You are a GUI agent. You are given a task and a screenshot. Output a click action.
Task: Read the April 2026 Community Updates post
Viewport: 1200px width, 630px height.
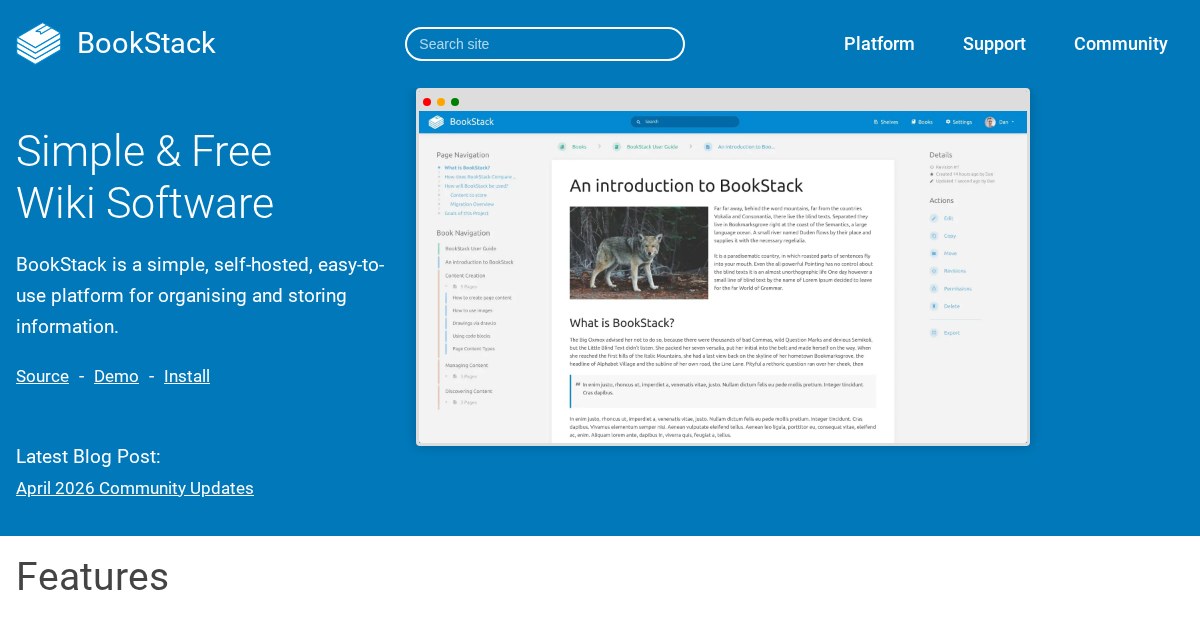coord(135,488)
